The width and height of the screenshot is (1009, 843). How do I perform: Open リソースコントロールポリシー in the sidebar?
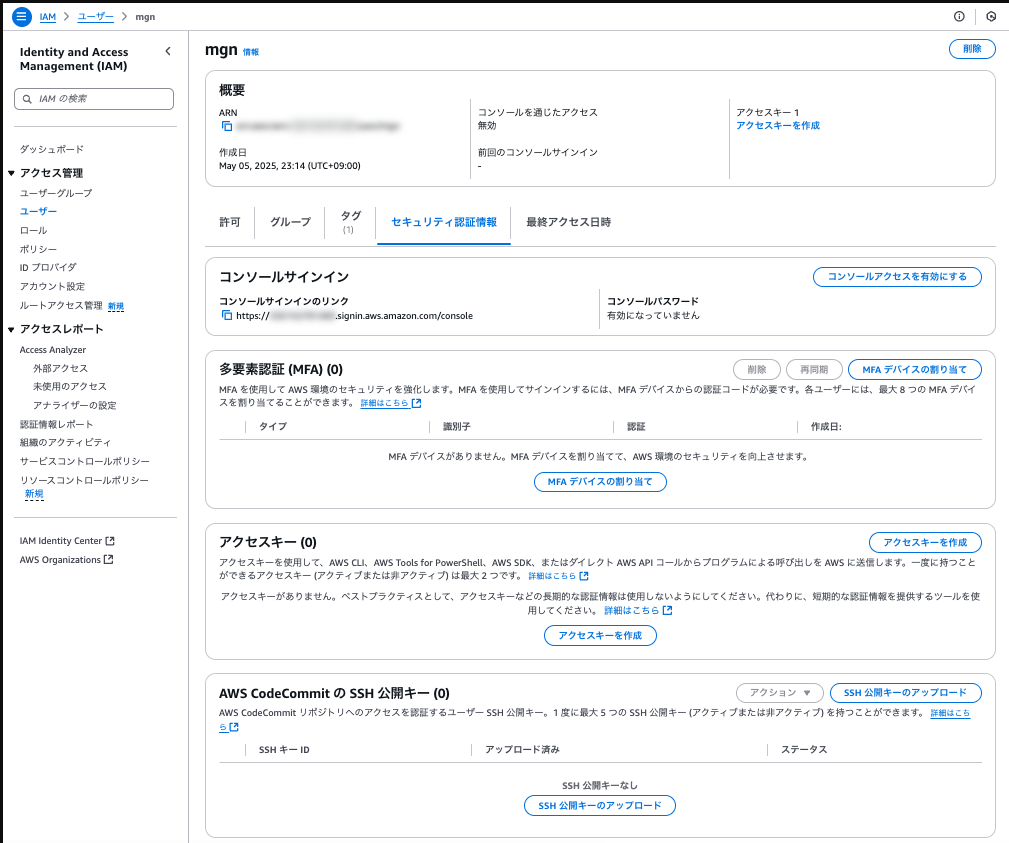point(84,480)
